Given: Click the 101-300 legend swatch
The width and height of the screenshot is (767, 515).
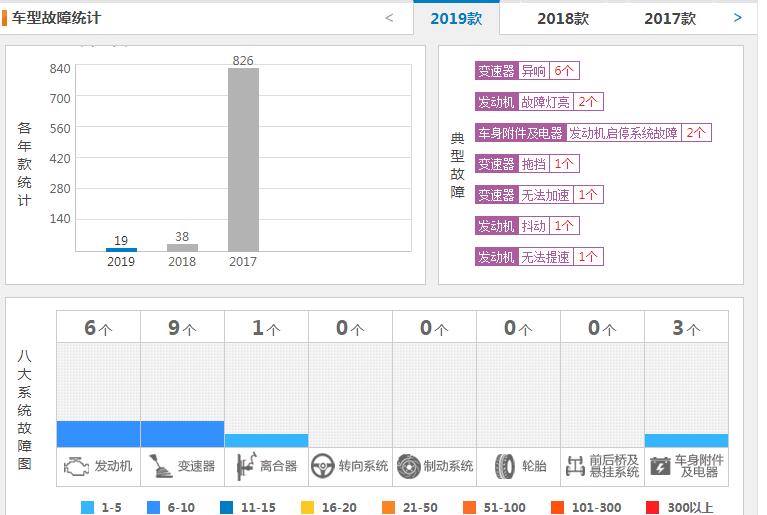Looking at the screenshot, I should click(557, 508).
